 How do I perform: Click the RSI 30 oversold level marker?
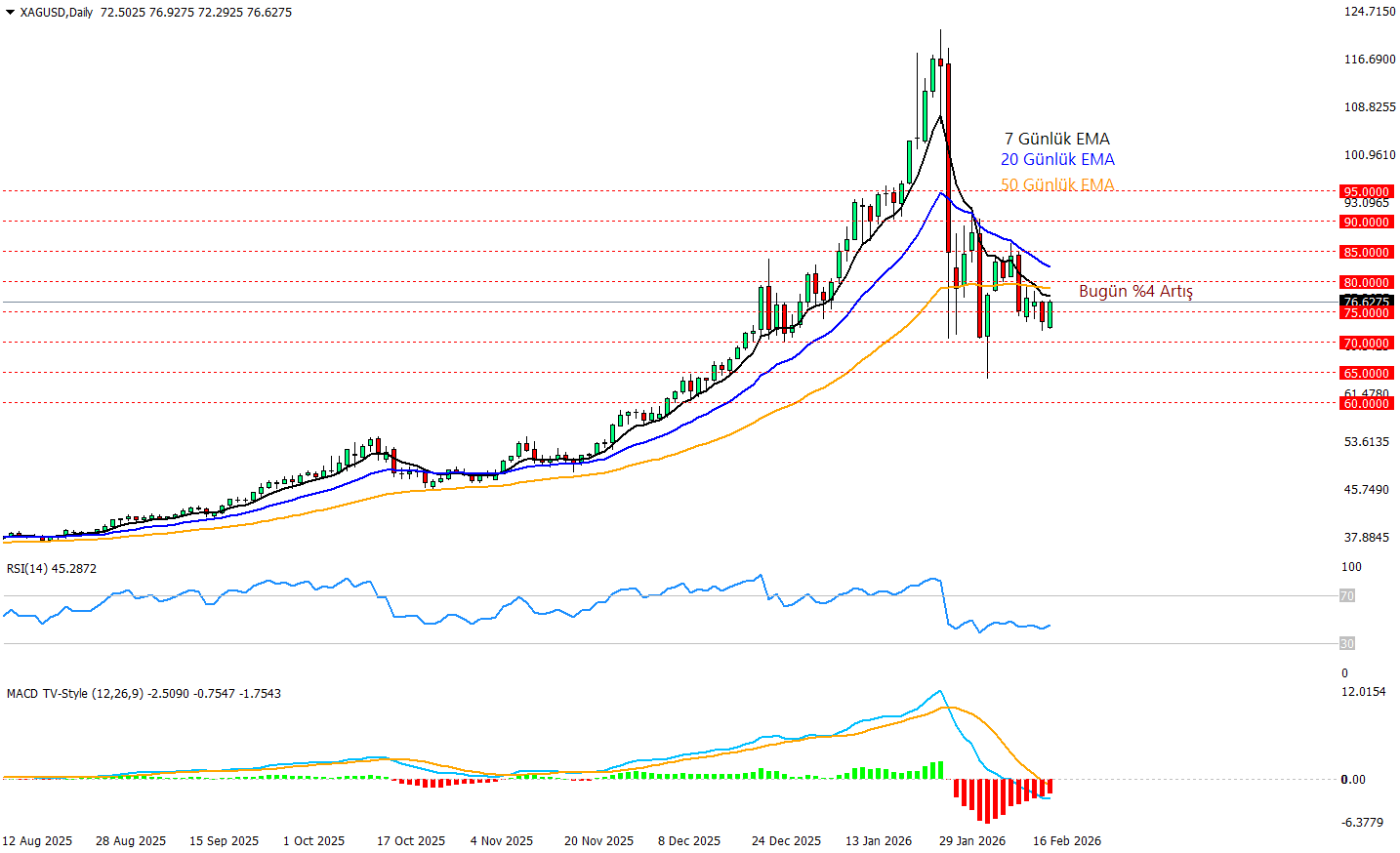coord(1346,643)
